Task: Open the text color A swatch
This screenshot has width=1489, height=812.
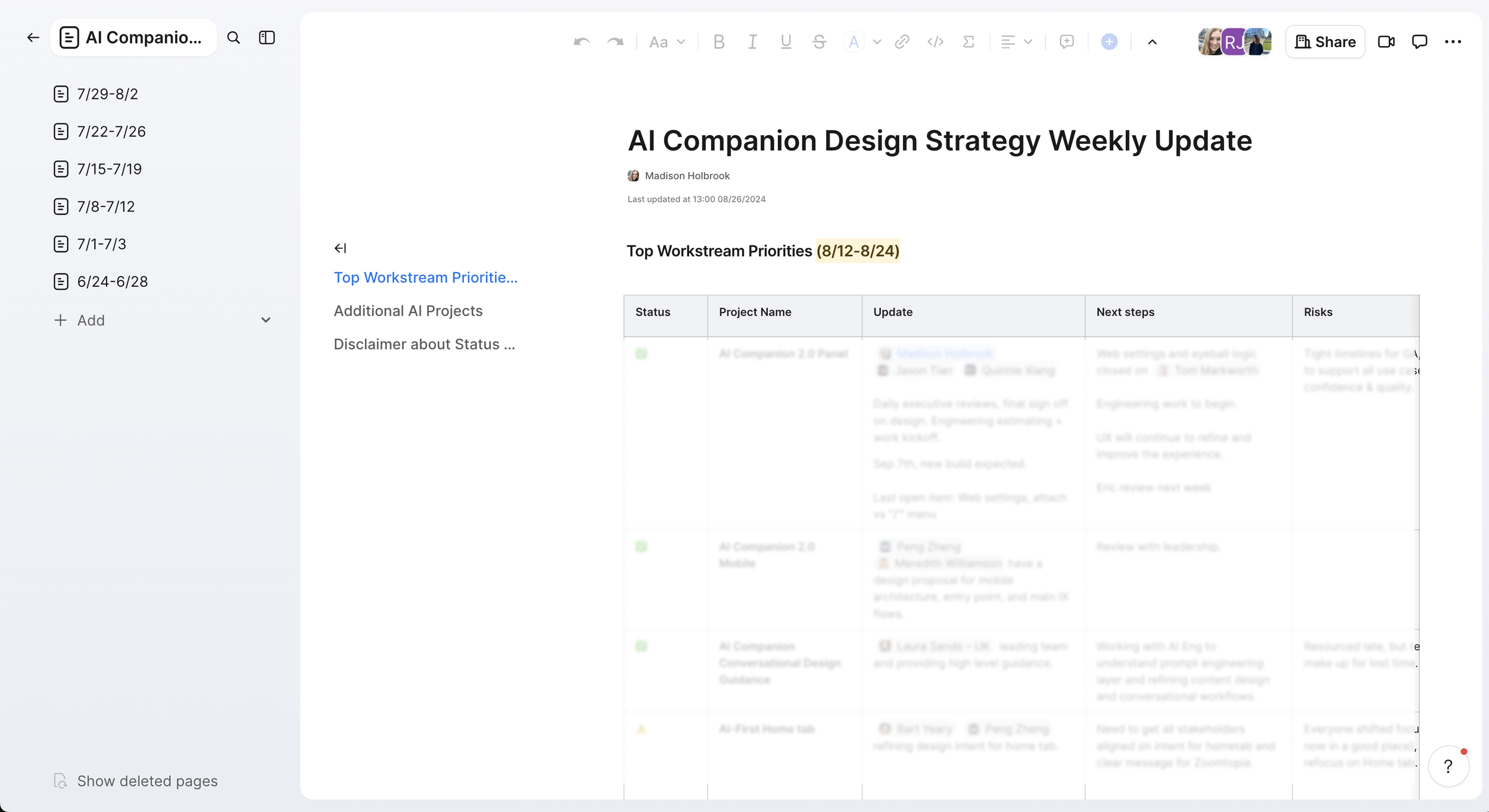Action: pyautogui.click(x=853, y=42)
